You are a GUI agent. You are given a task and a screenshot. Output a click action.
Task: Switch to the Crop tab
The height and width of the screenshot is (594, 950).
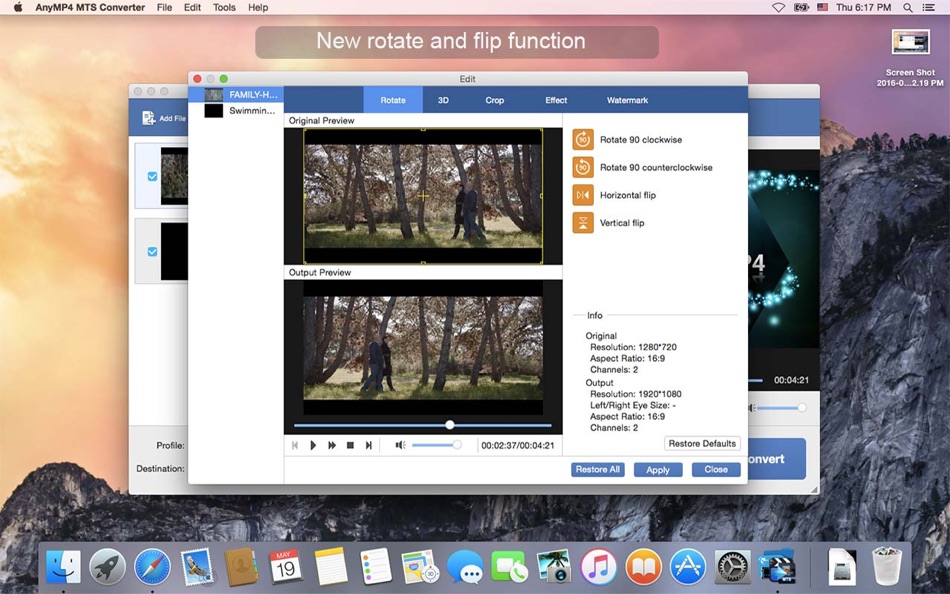tap(494, 100)
